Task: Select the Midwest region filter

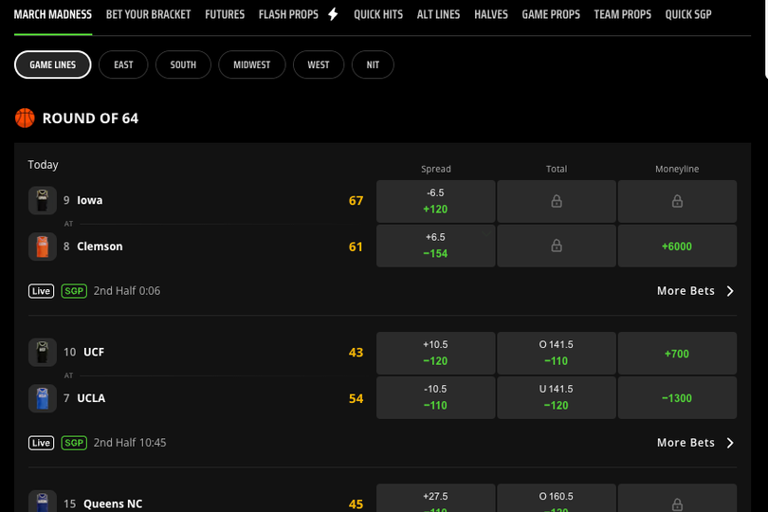Action: 252,65
